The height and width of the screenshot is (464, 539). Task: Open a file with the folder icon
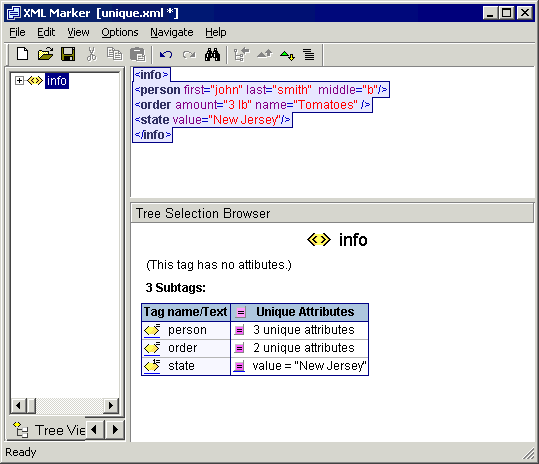click(x=45, y=54)
